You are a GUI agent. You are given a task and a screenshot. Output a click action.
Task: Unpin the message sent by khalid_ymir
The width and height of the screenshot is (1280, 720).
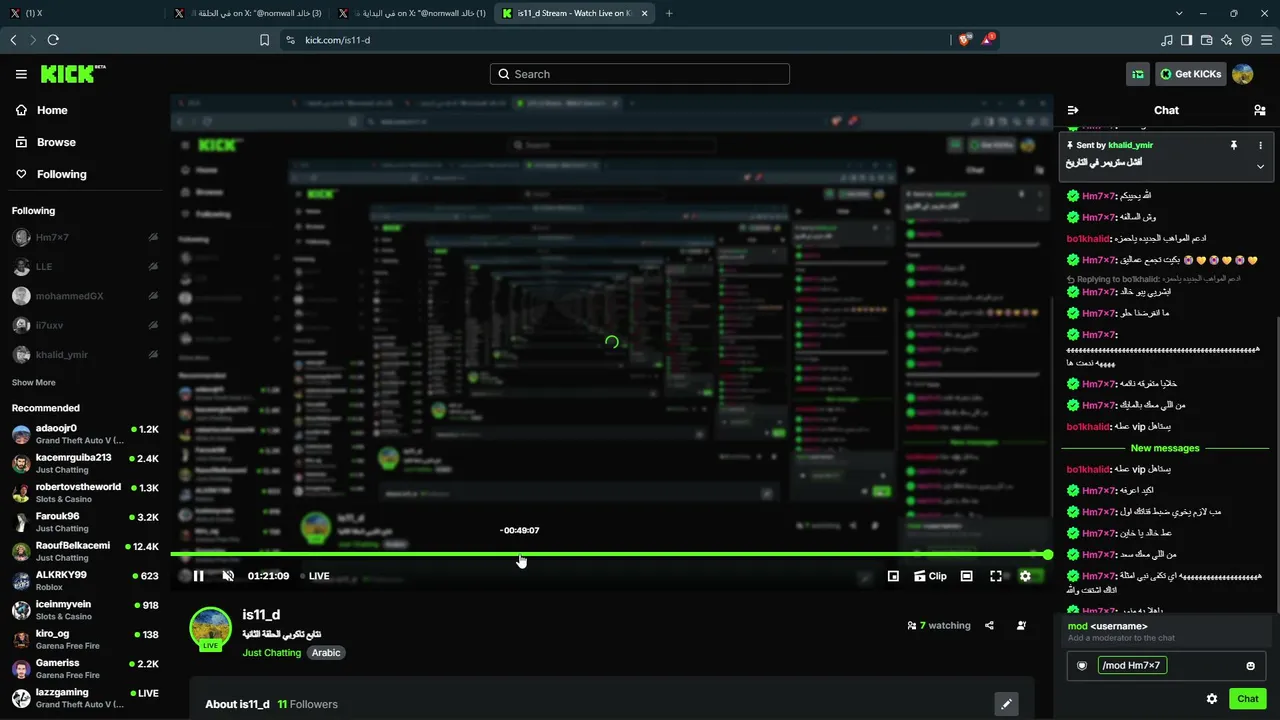coord(1234,145)
